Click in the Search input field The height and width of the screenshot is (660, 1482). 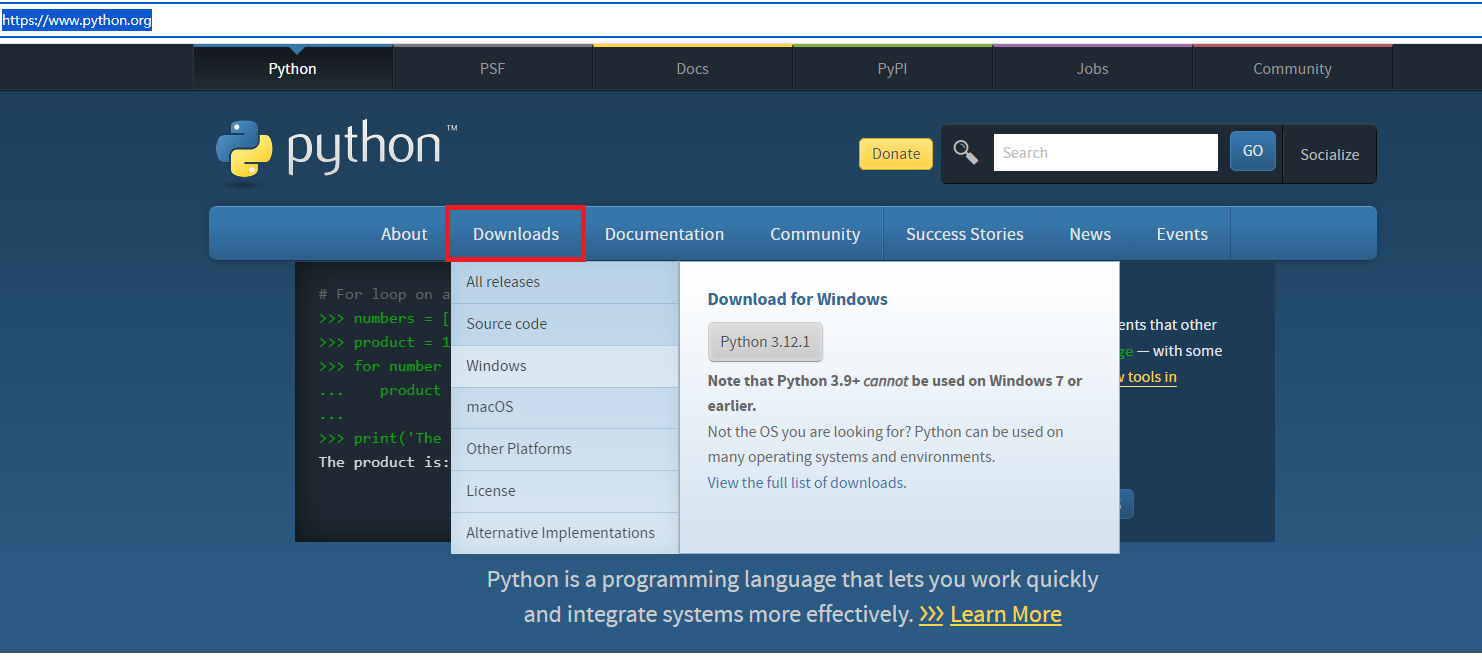click(x=1105, y=152)
